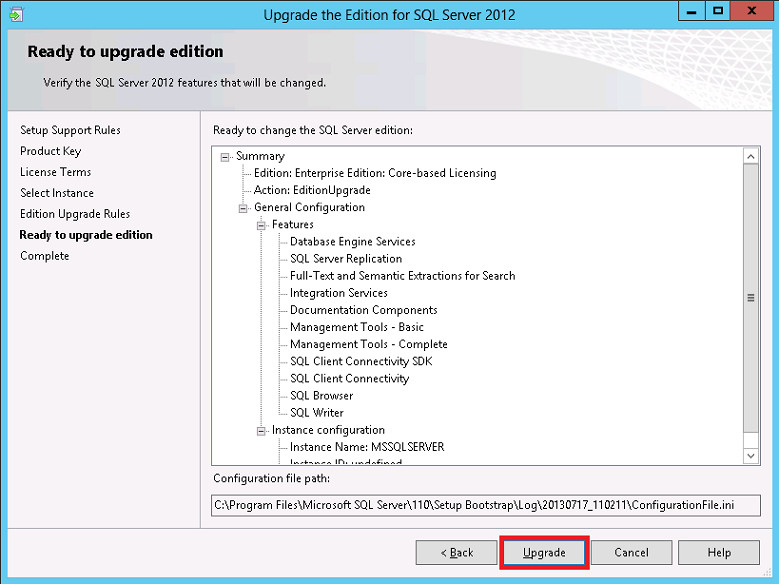Viewport: 779px width, 584px height.
Task: Select Full-Text and Semantic Extractions for Search
Action: 403,276
